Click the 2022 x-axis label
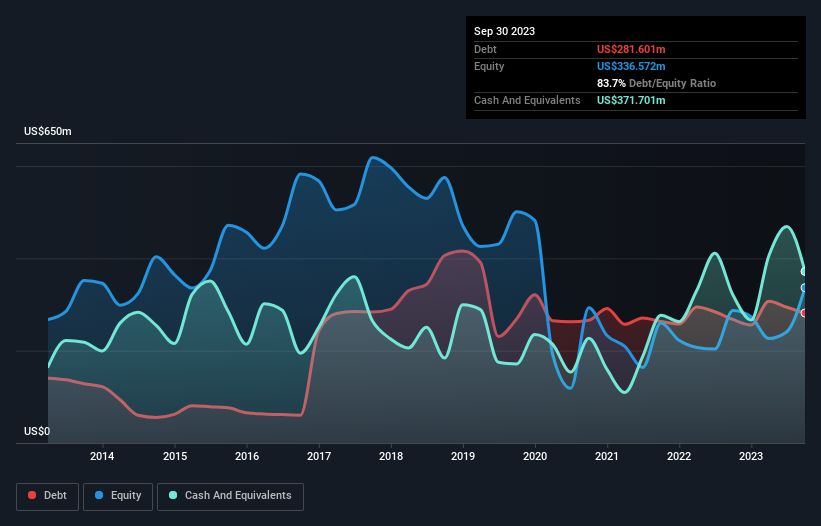 point(679,456)
